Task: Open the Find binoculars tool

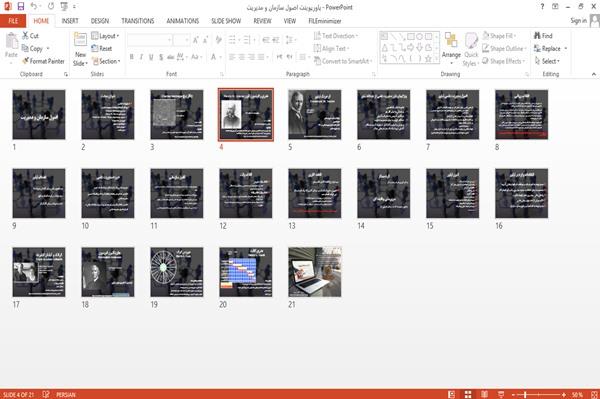Action: [x=537, y=36]
